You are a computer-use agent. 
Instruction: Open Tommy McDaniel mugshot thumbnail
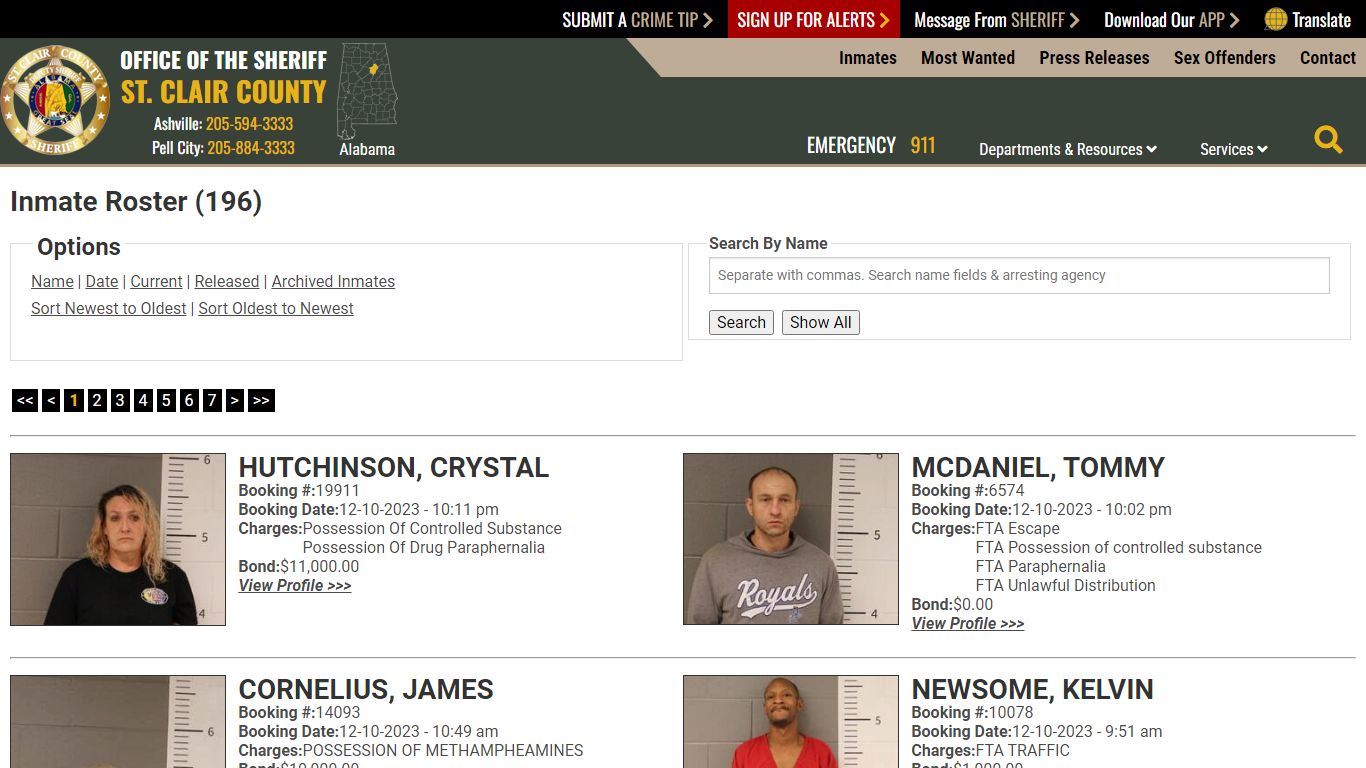[791, 539]
